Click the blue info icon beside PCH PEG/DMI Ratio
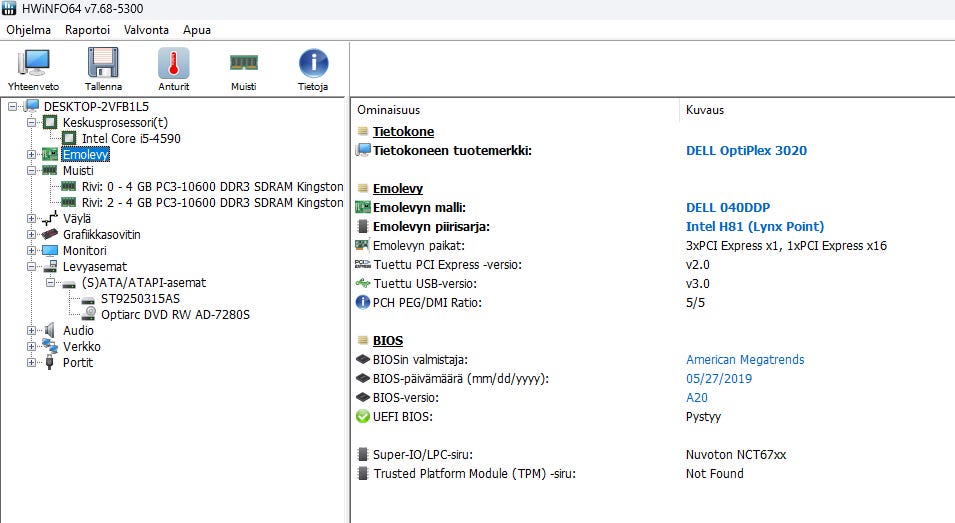This screenshot has width=955, height=523. (363, 302)
